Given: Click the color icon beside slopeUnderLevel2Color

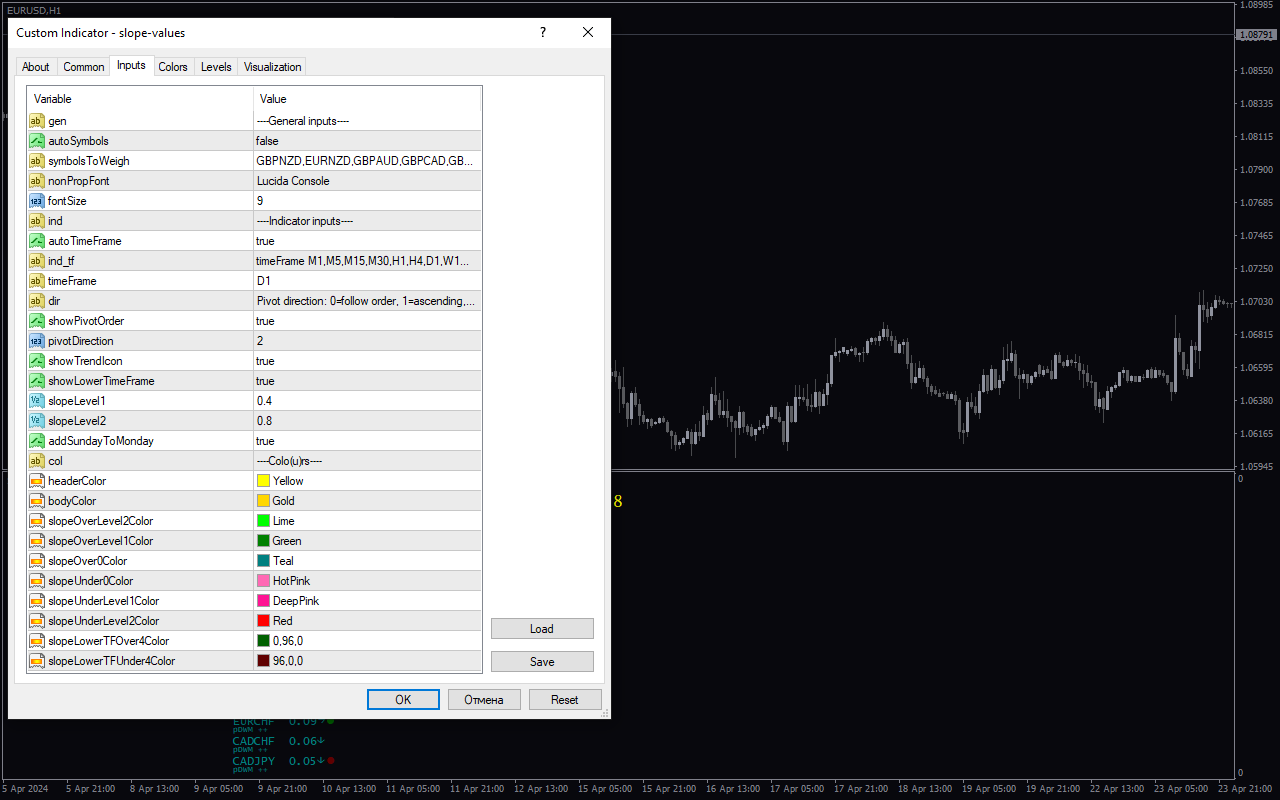Looking at the screenshot, I should (36, 621).
